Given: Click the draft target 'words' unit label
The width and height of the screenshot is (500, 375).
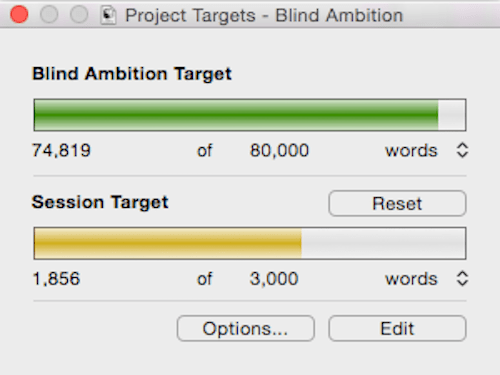Looking at the screenshot, I should pyautogui.click(x=411, y=151).
